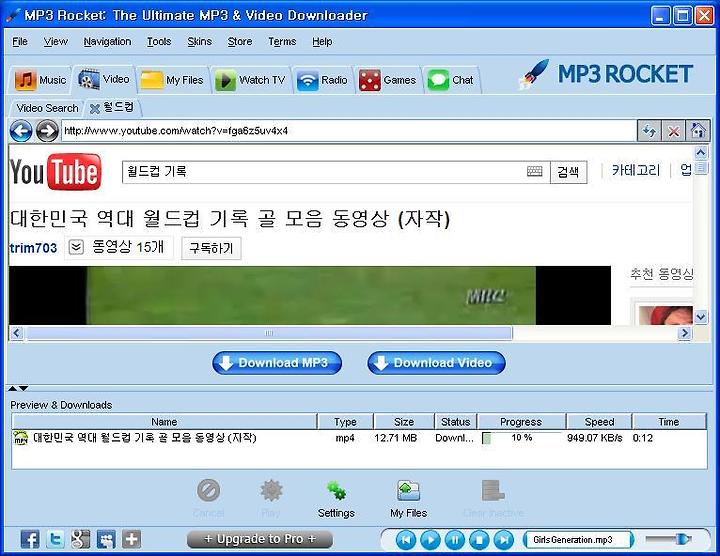Image resolution: width=720 pixels, height=556 pixels.
Task: Click the Google share icon
Action: click(80, 539)
